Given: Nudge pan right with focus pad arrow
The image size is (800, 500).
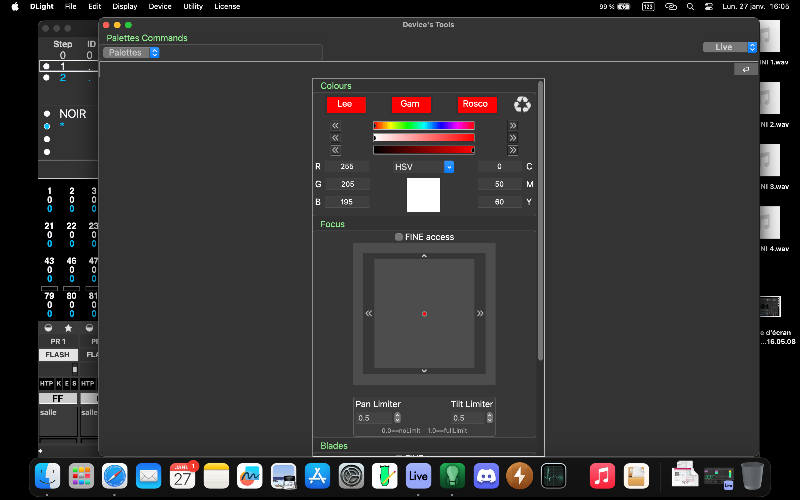Looking at the screenshot, I should point(480,313).
